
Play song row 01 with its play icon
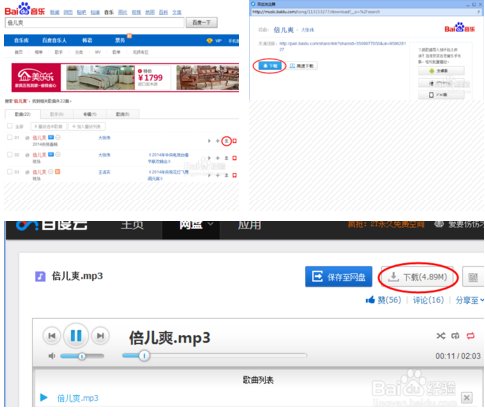[209, 141]
